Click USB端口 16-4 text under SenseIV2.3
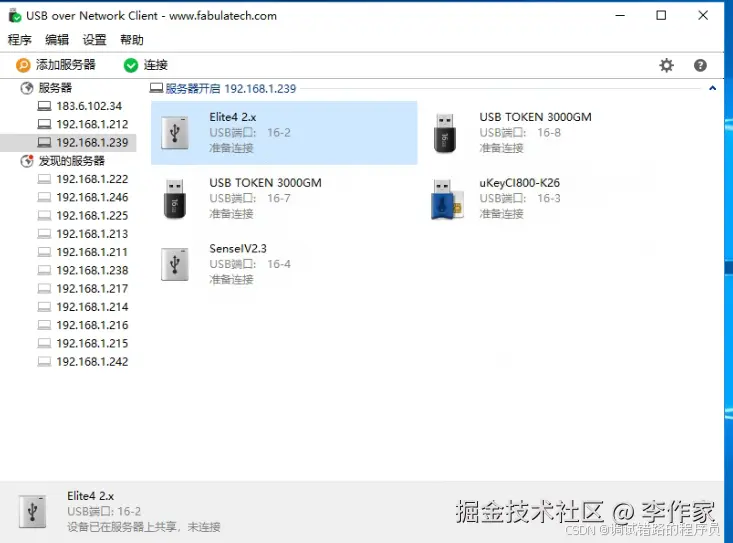Image resolution: width=733 pixels, height=543 pixels. 250,264
